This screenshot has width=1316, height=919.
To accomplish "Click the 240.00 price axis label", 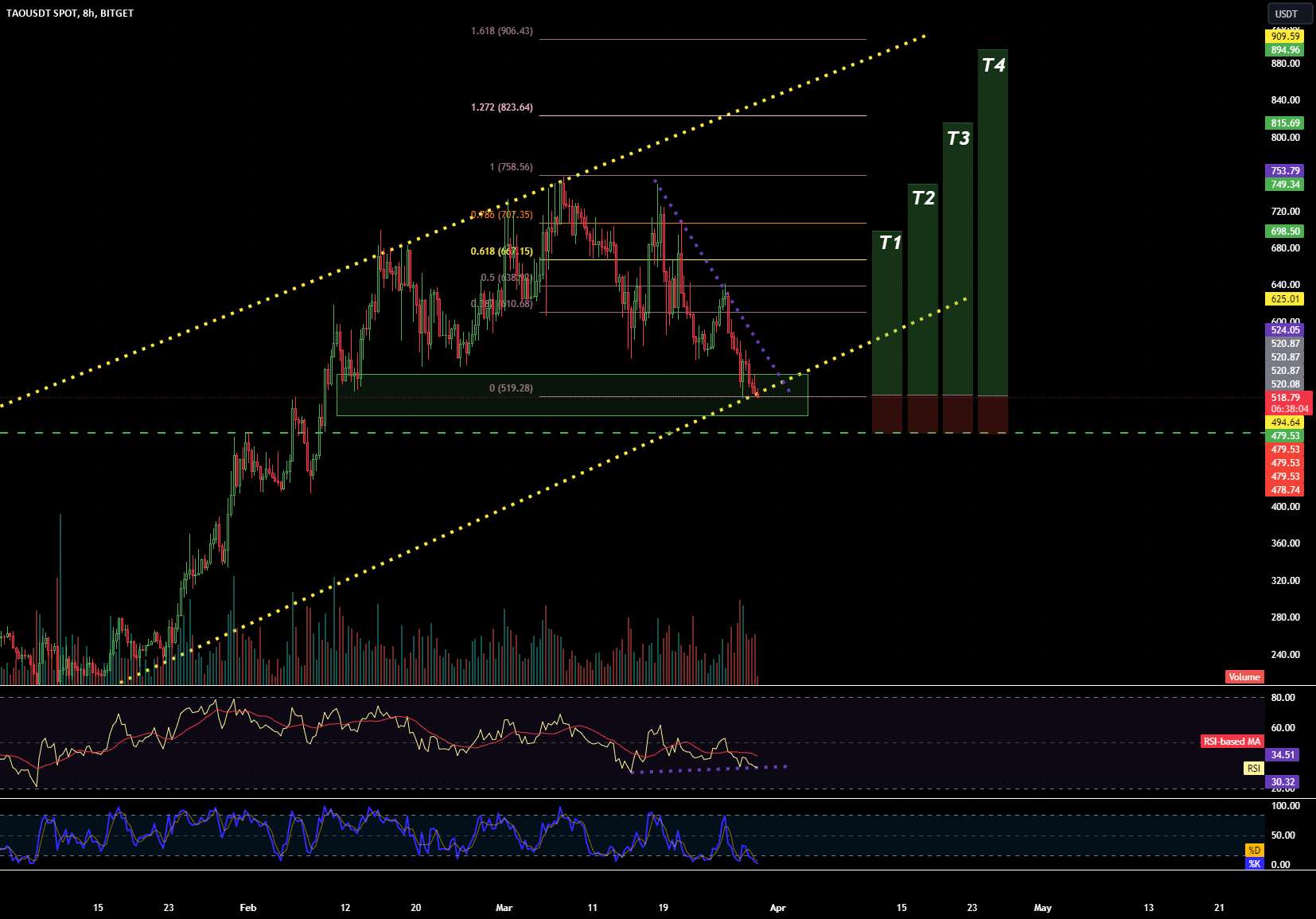I will tap(1285, 655).
